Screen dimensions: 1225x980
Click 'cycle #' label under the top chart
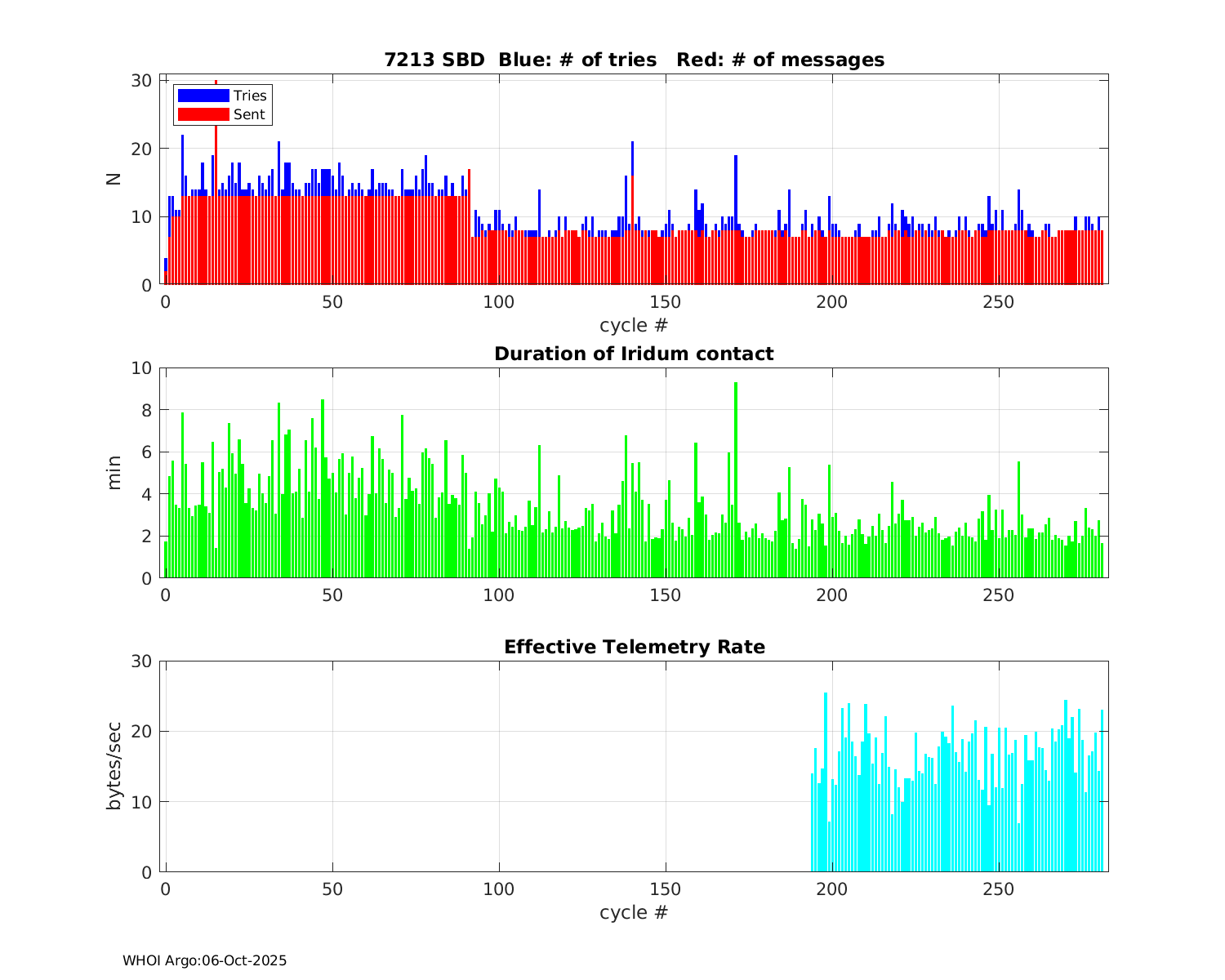[634, 325]
